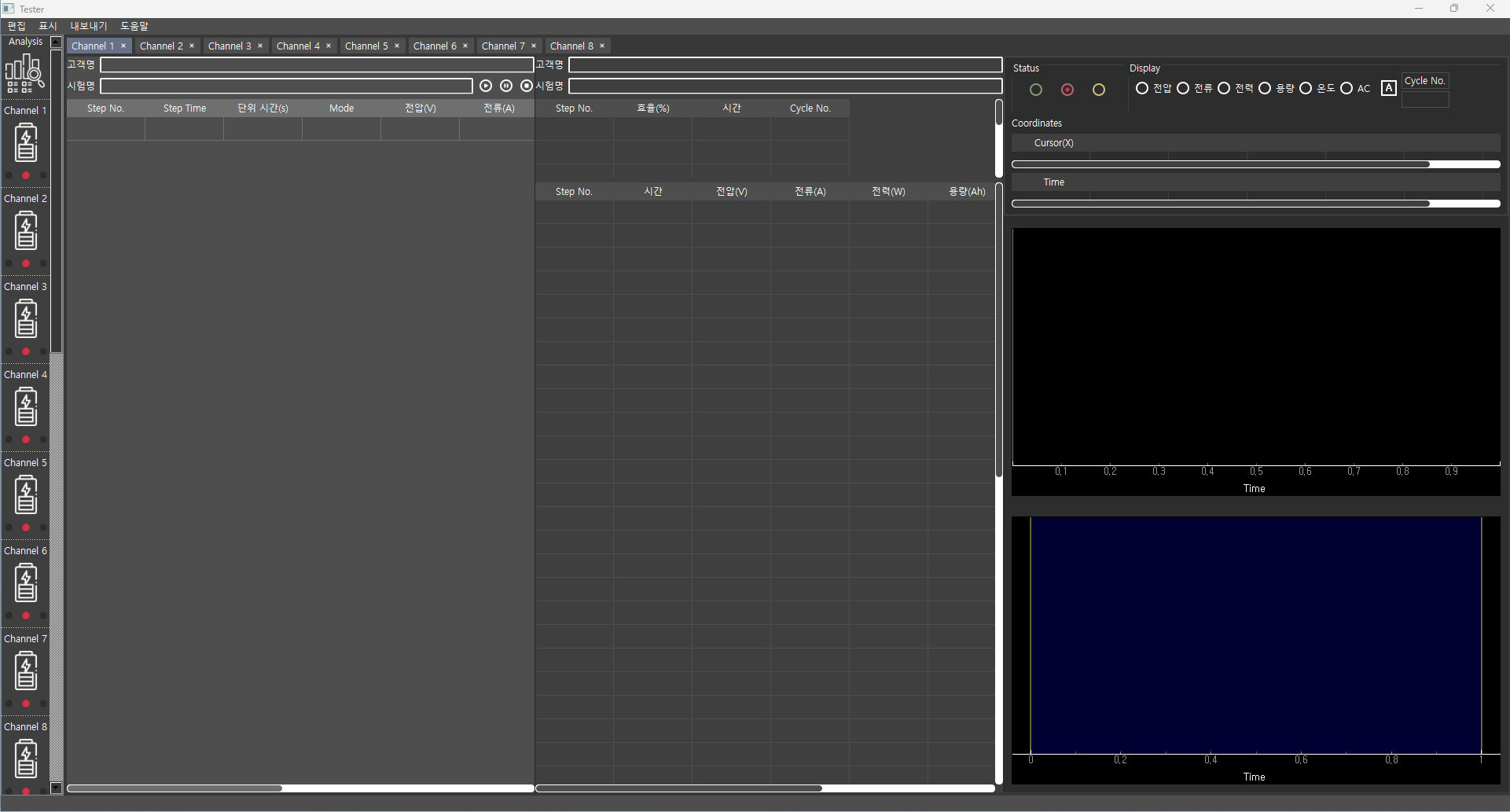Click the red dot under Channel 1
The height and width of the screenshot is (812, 1510).
point(26,175)
